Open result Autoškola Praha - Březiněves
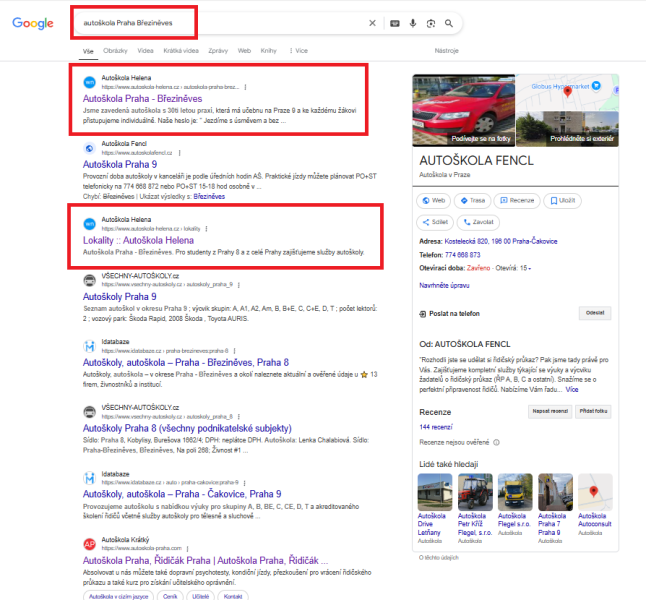Image resolution: width=646 pixels, height=600 pixels. click(x=143, y=98)
